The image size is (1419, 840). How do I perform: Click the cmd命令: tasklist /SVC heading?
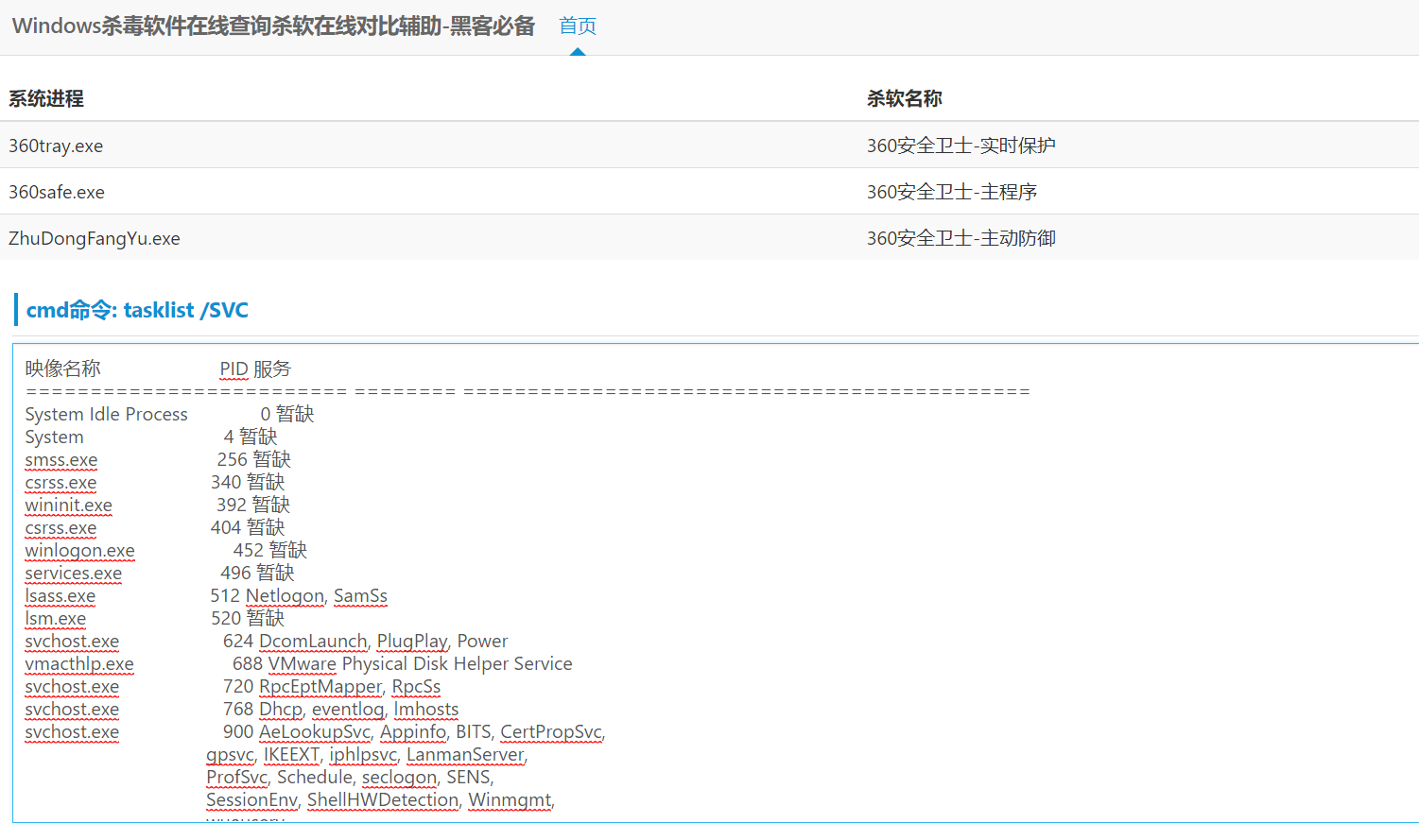click(x=137, y=310)
